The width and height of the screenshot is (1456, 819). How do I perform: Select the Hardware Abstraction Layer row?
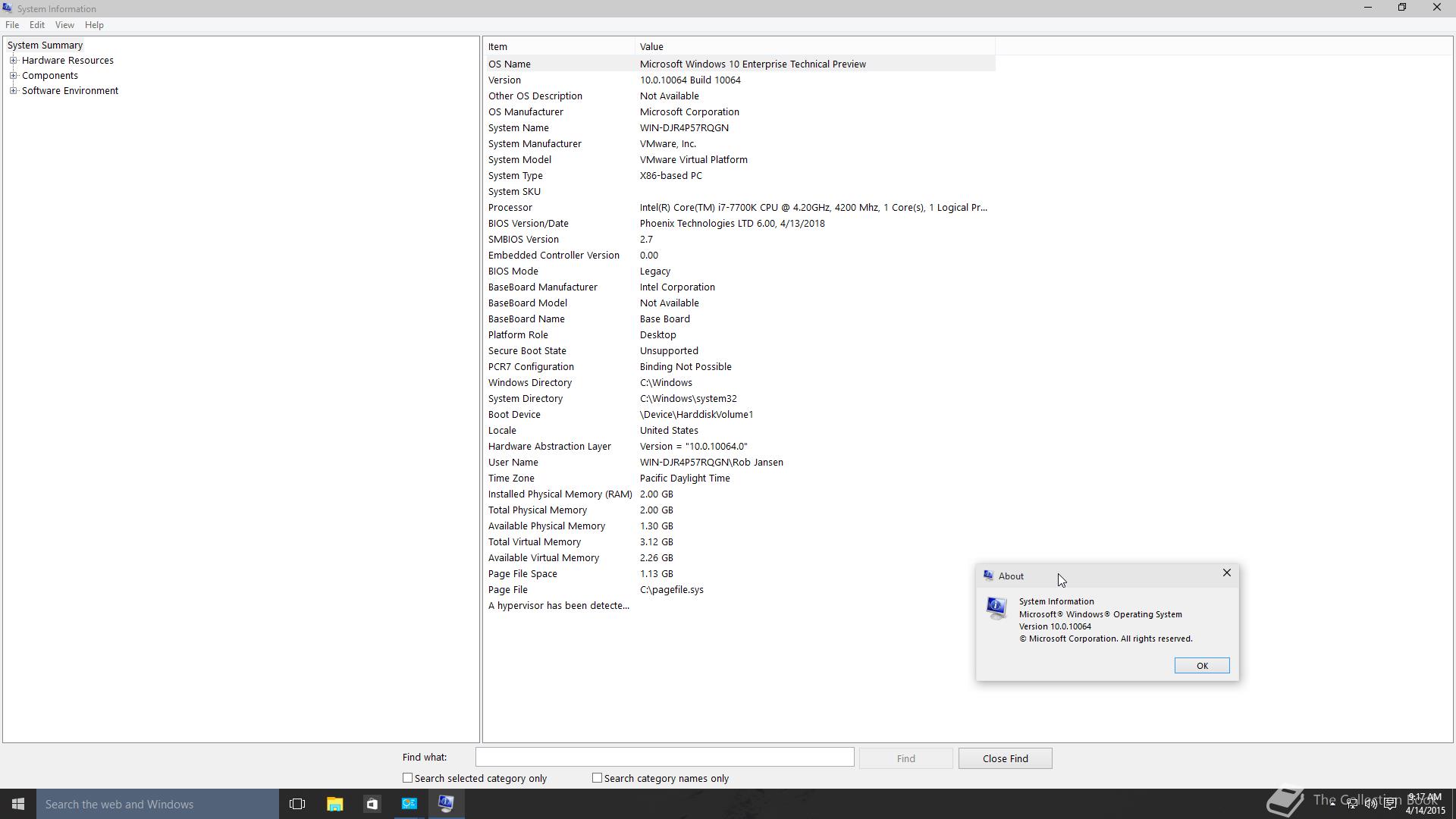click(739, 447)
